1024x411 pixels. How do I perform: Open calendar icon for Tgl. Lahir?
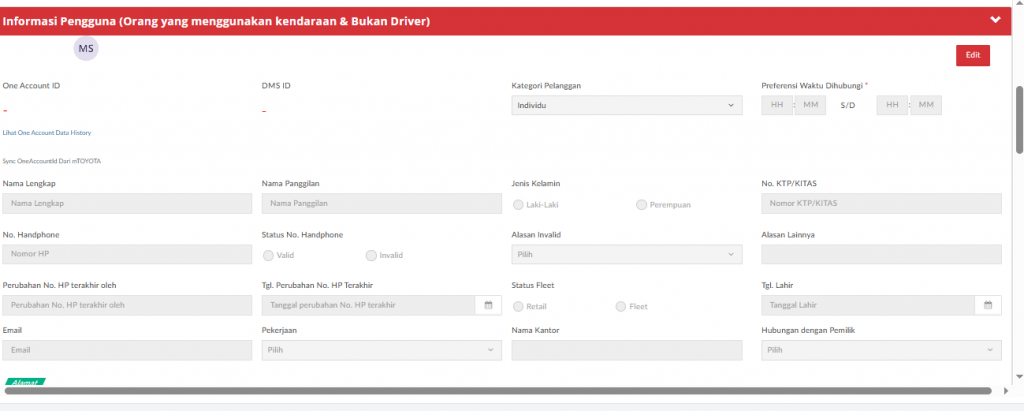(x=988, y=305)
